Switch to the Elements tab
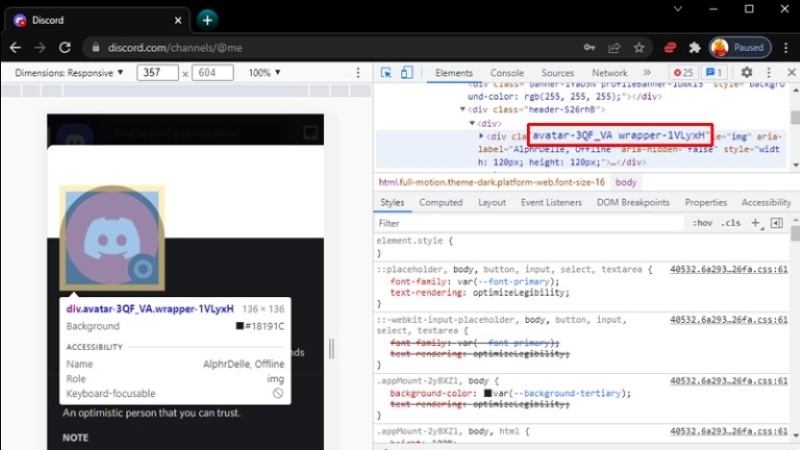This screenshot has height=450, width=800. (x=454, y=73)
